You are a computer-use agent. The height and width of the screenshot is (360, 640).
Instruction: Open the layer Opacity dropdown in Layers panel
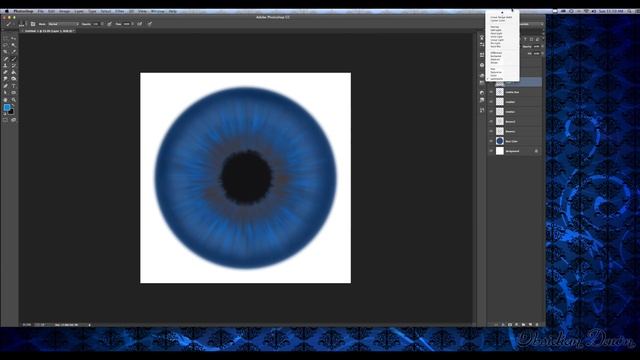[x=542, y=47]
